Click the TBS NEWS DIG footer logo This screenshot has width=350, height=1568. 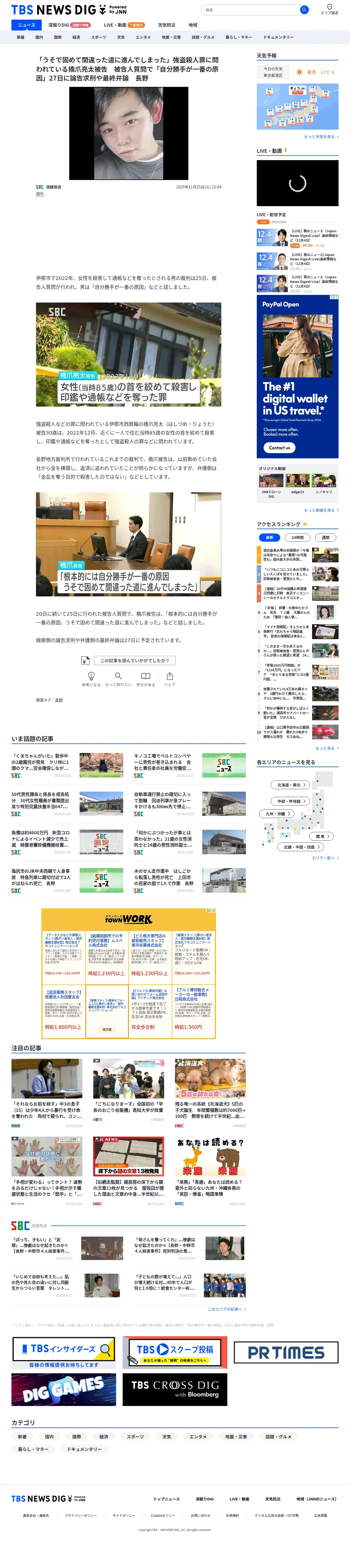click(48, 1499)
